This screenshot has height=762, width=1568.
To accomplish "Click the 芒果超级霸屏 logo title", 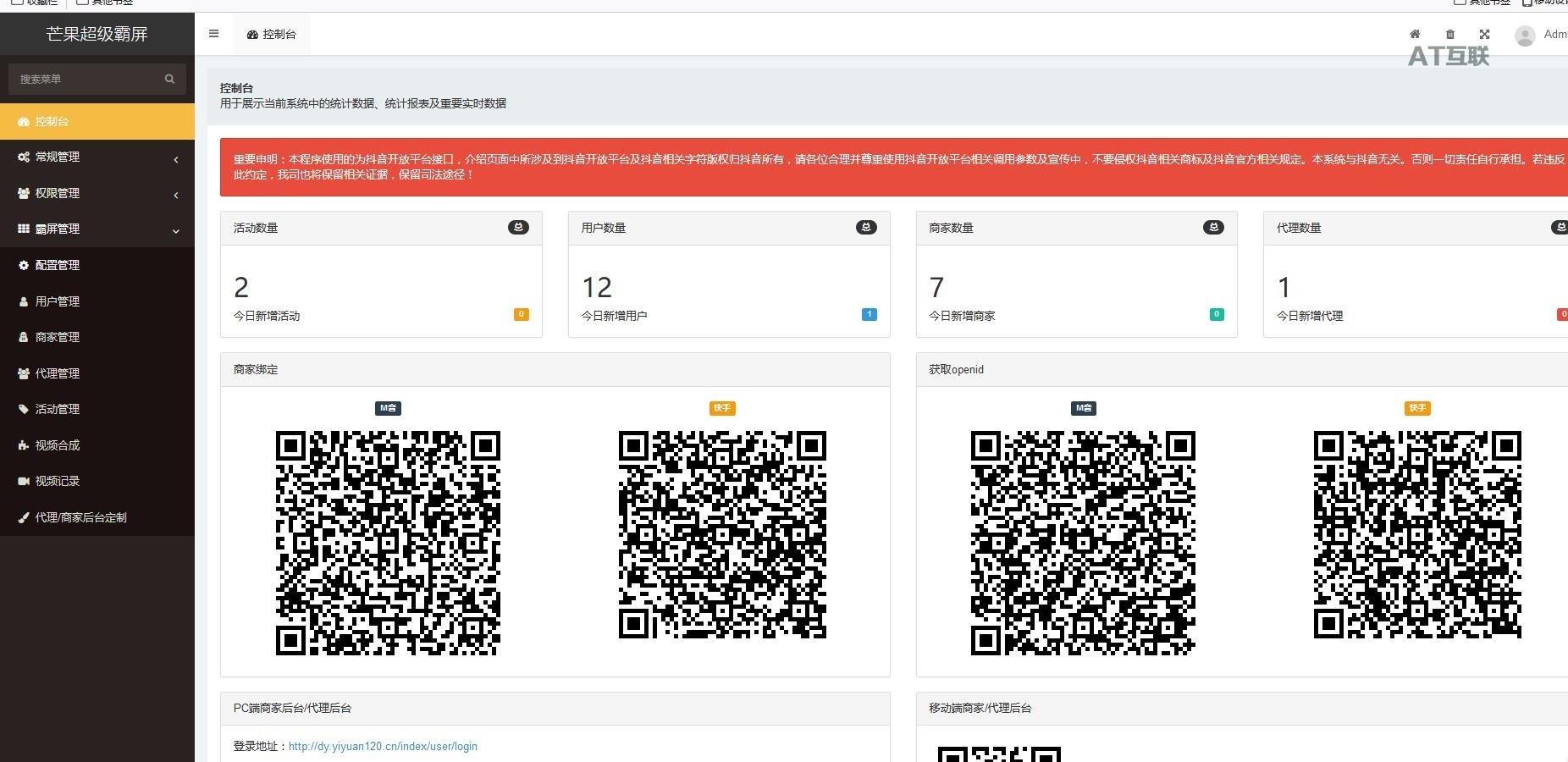I will (x=97, y=34).
